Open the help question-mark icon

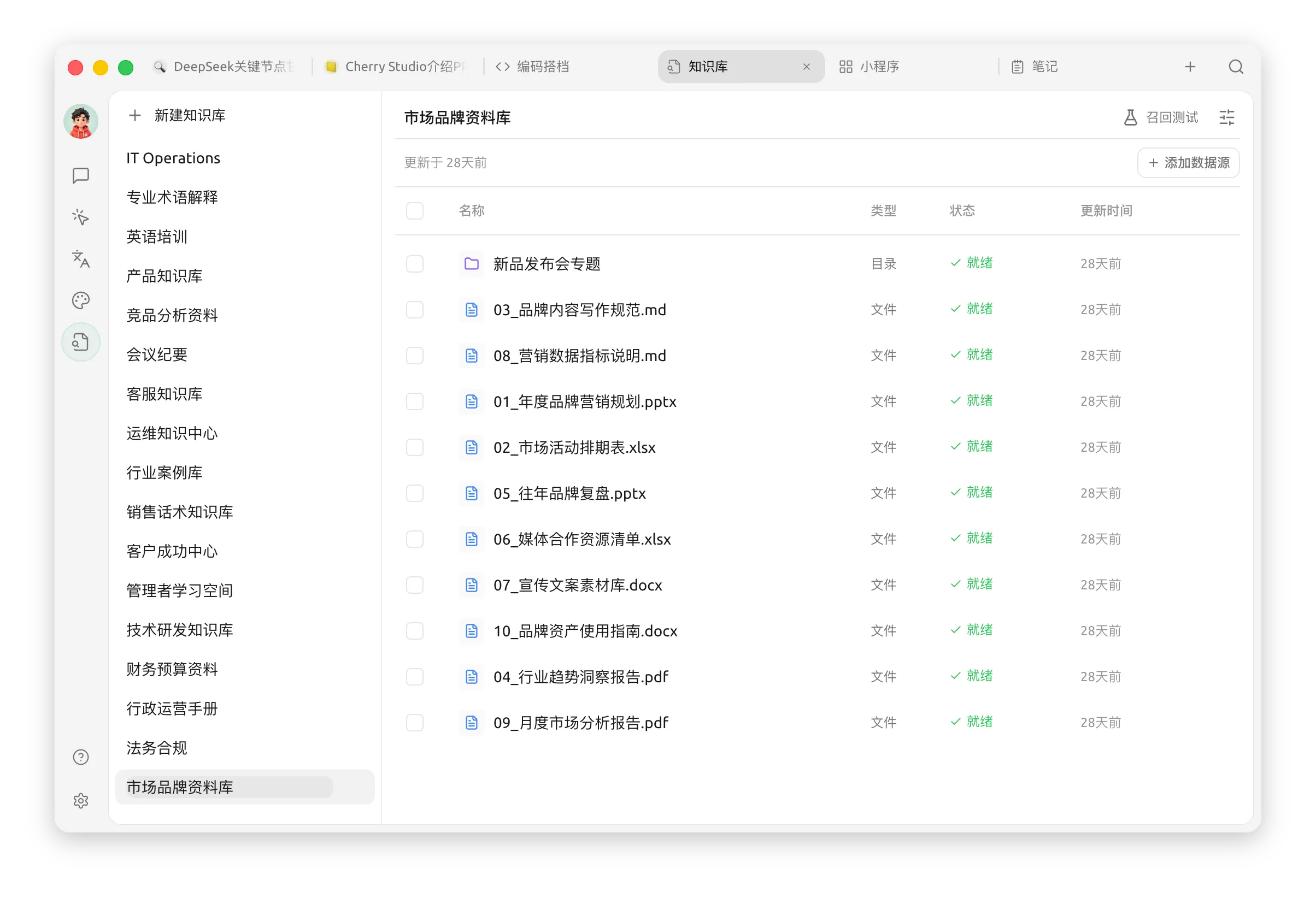pyautogui.click(x=80, y=757)
